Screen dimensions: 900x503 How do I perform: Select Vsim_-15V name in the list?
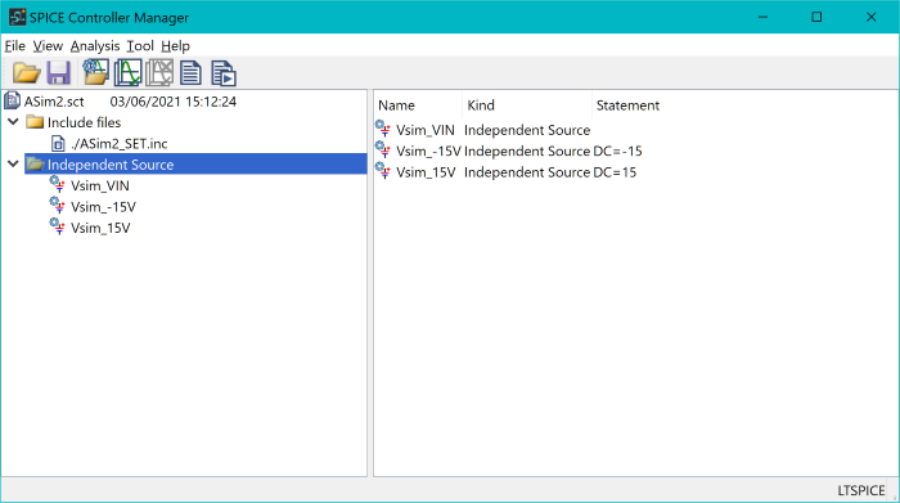click(428, 151)
